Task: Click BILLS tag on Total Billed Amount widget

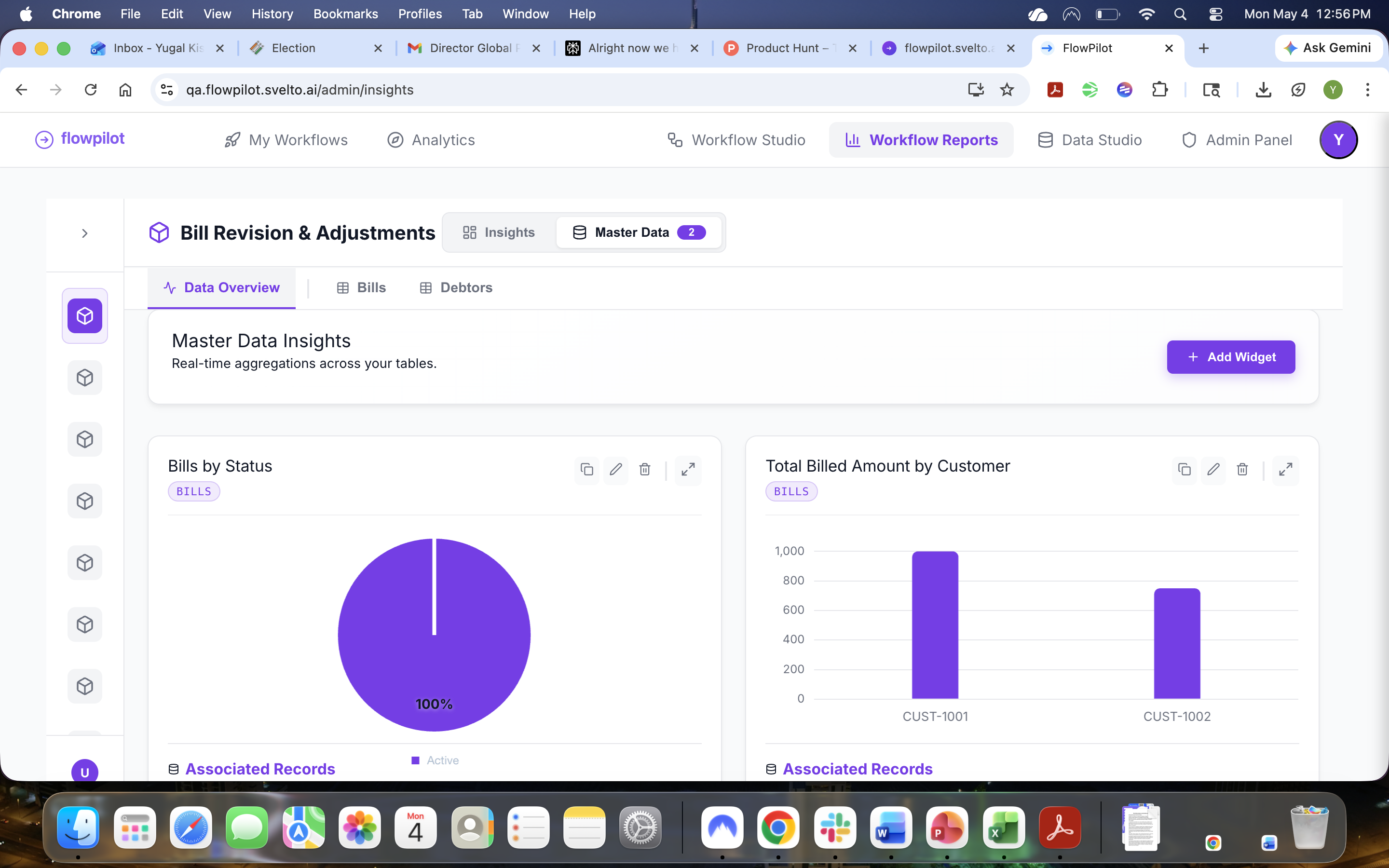Action: (x=791, y=491)
